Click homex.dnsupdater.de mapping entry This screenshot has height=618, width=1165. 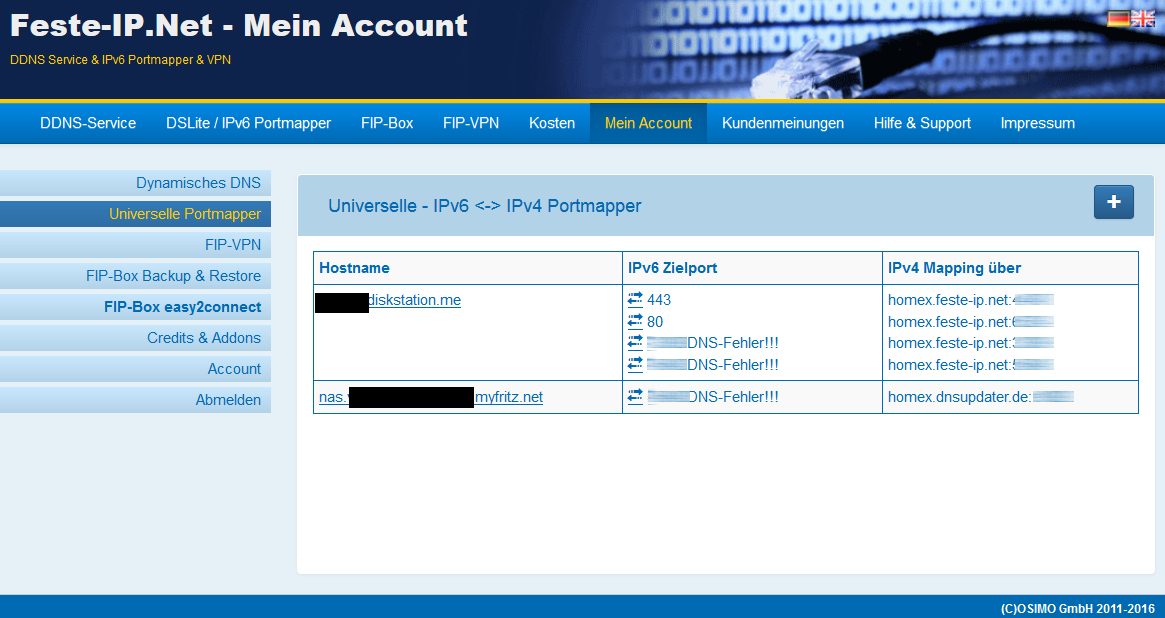pyautogui.click(x=981, y=397)
